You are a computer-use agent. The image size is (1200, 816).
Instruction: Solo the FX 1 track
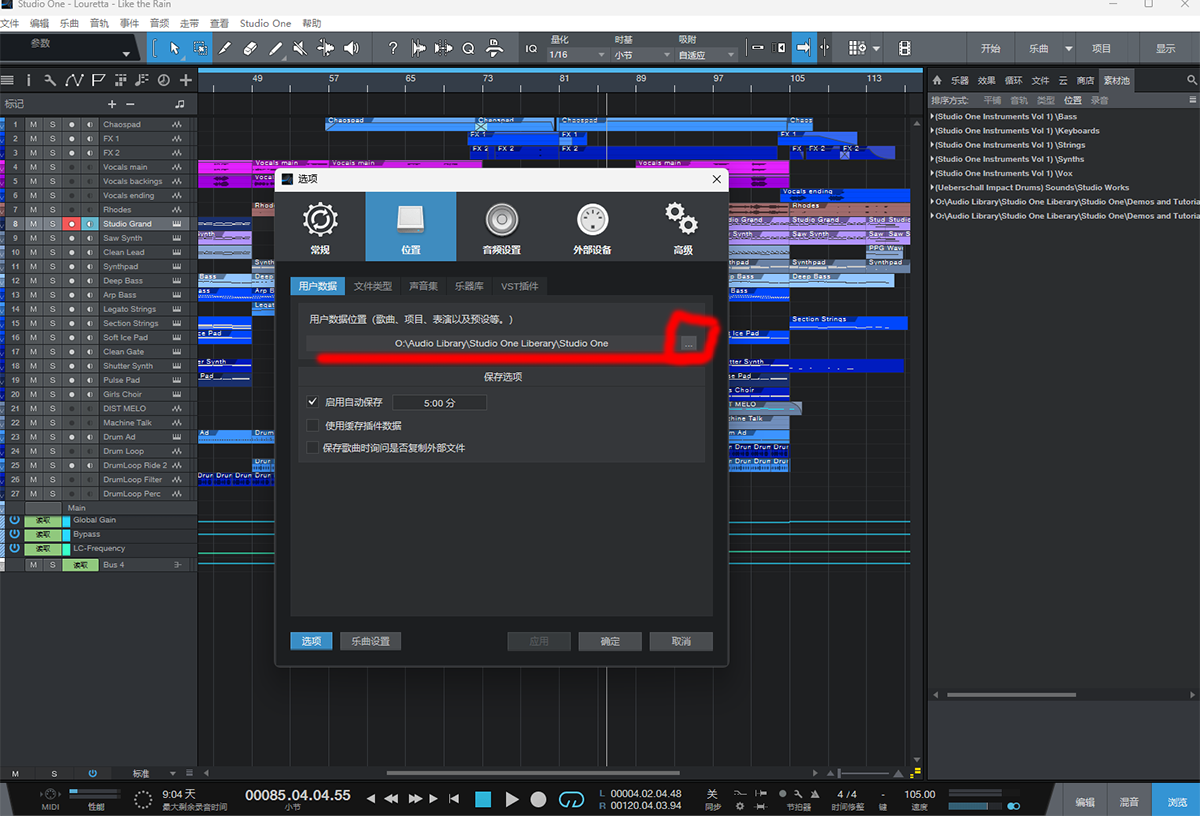(52, 139)
